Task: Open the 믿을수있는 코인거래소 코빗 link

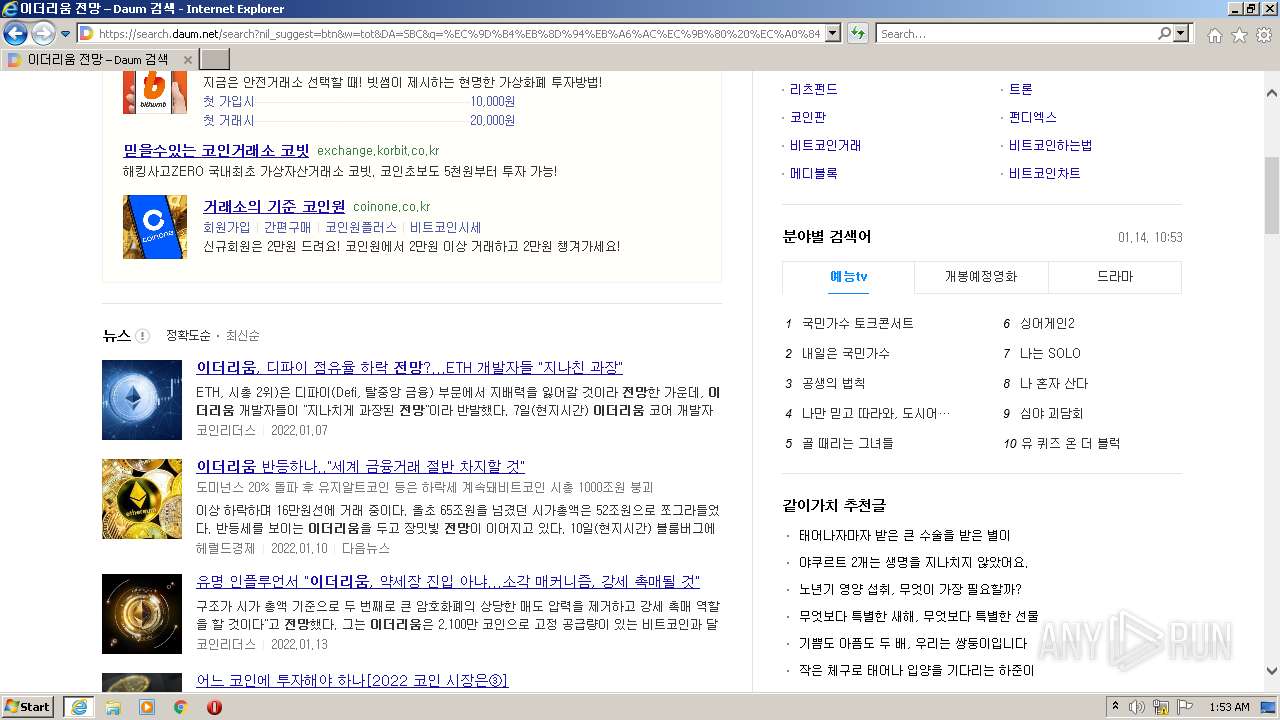Action: pyautogui.click(x=216, y=151)
